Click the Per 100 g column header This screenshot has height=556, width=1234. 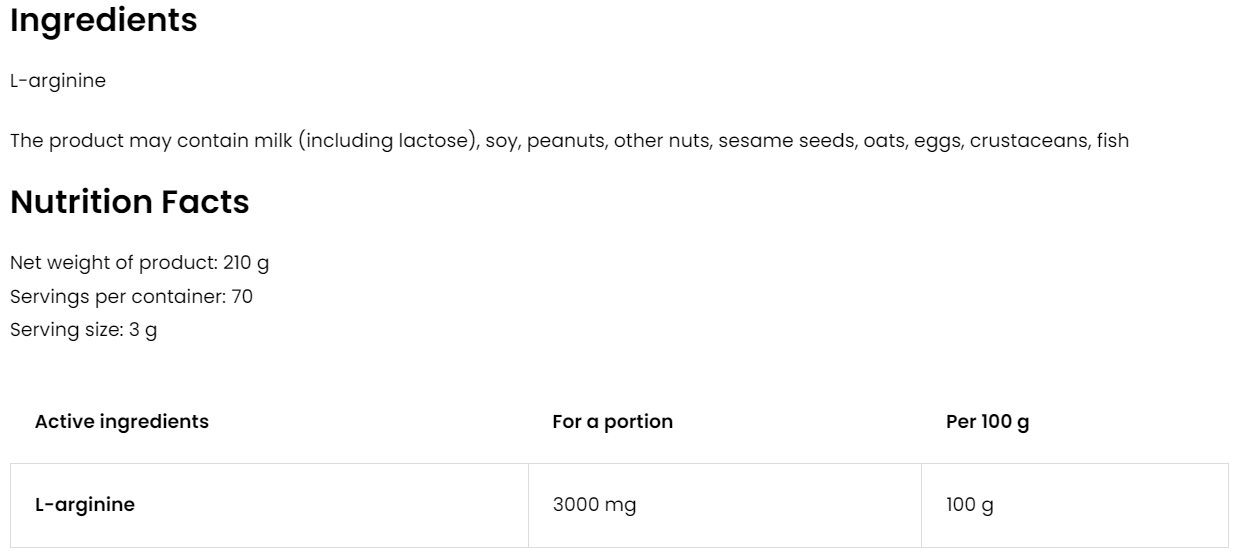click(987, 422)
